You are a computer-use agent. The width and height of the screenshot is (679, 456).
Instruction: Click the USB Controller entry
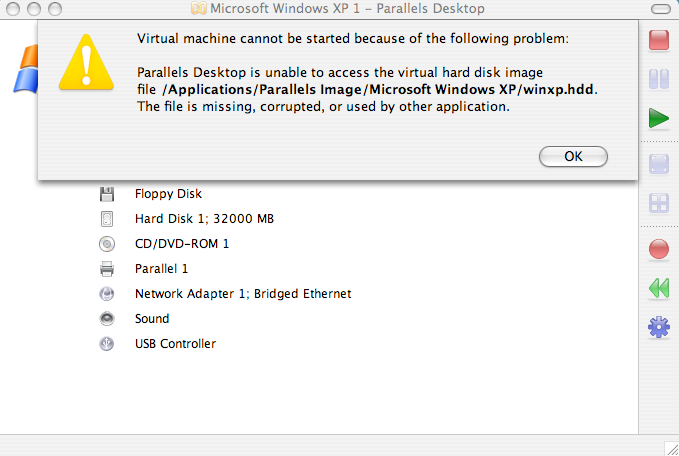click(175, 344)
